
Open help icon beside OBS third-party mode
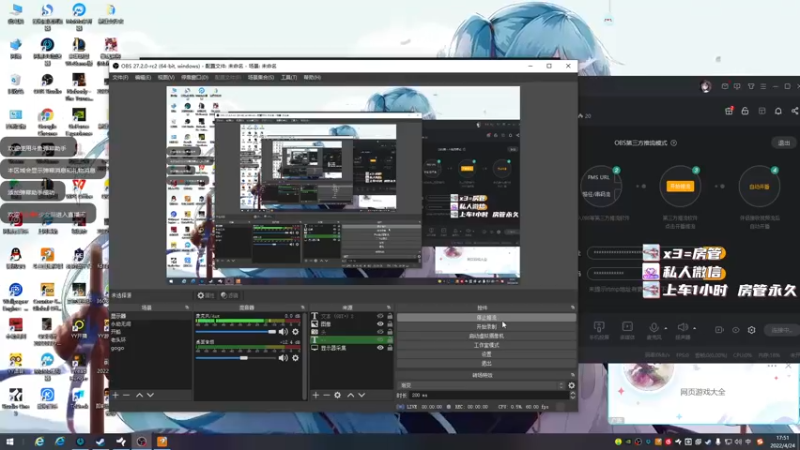[674, 143]
